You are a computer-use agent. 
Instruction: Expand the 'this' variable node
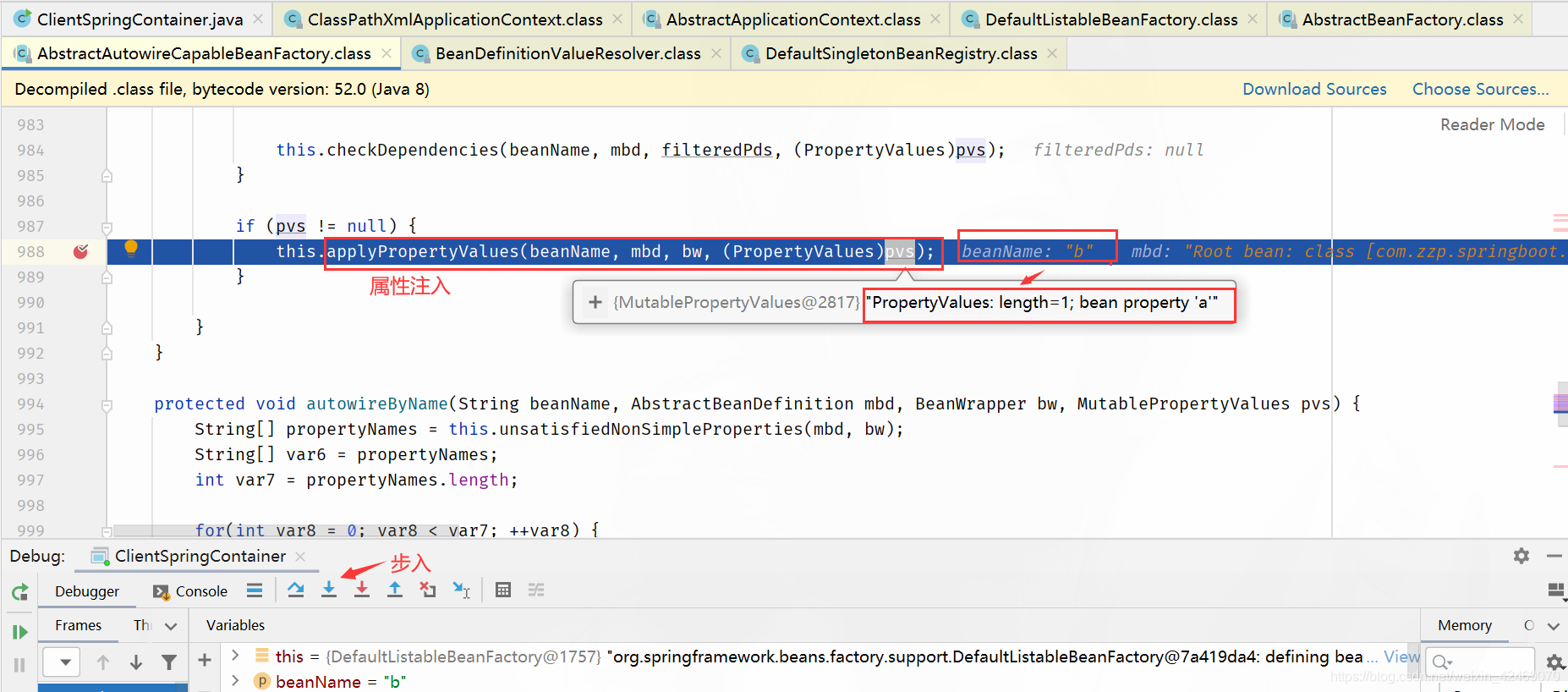pyautogui.click(x=236, y=656)
